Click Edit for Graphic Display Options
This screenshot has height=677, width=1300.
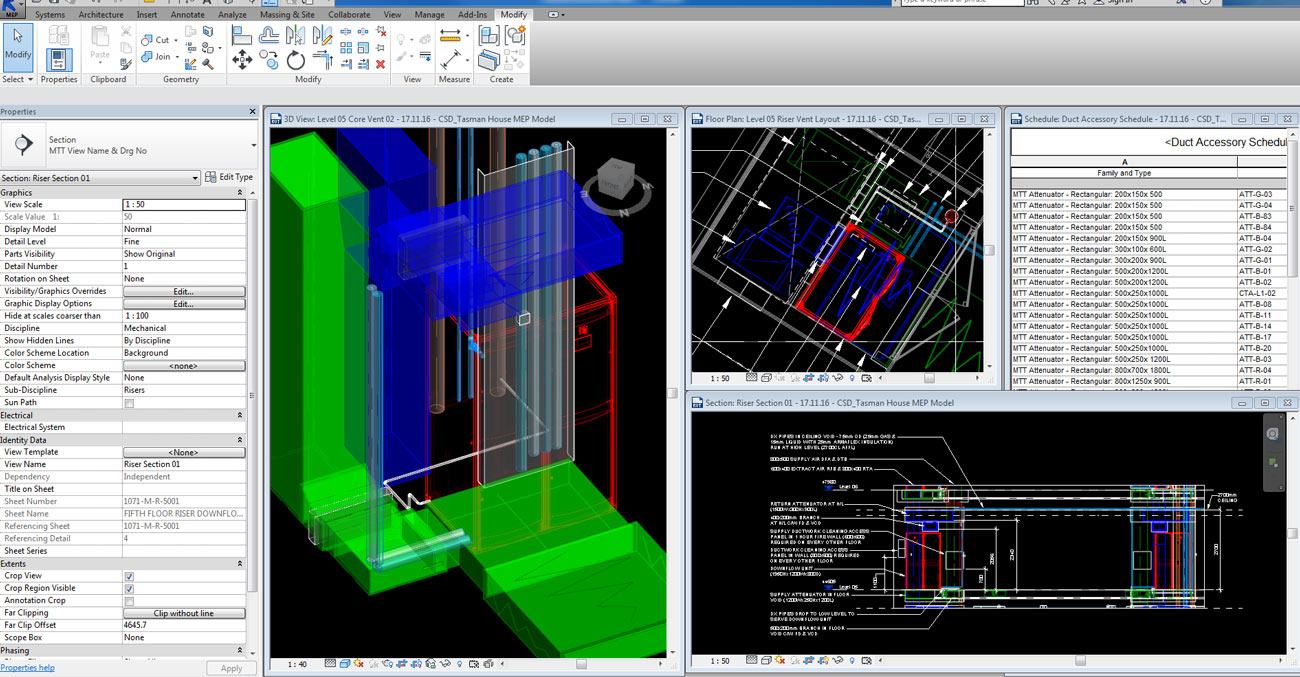184,304
